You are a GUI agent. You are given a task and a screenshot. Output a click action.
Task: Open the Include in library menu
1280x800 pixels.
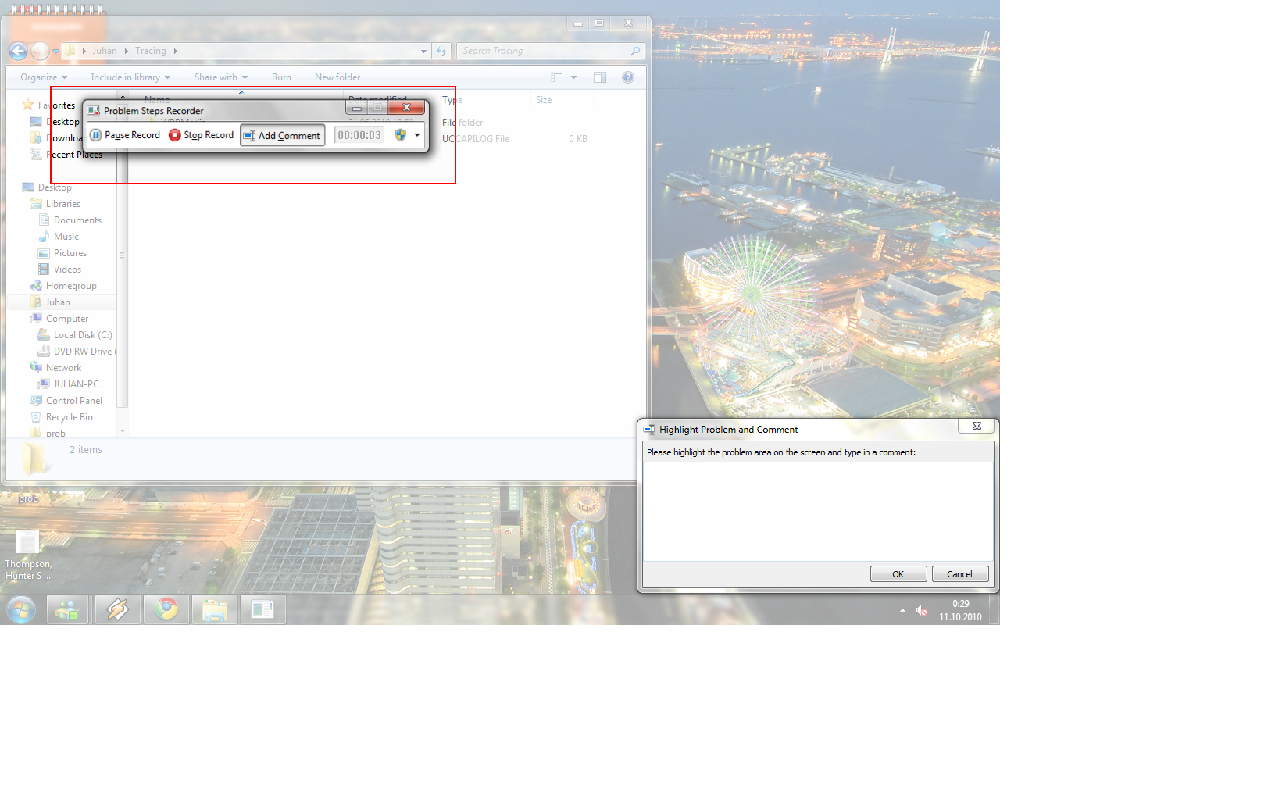pyautogui.click(x=130, y=77)
